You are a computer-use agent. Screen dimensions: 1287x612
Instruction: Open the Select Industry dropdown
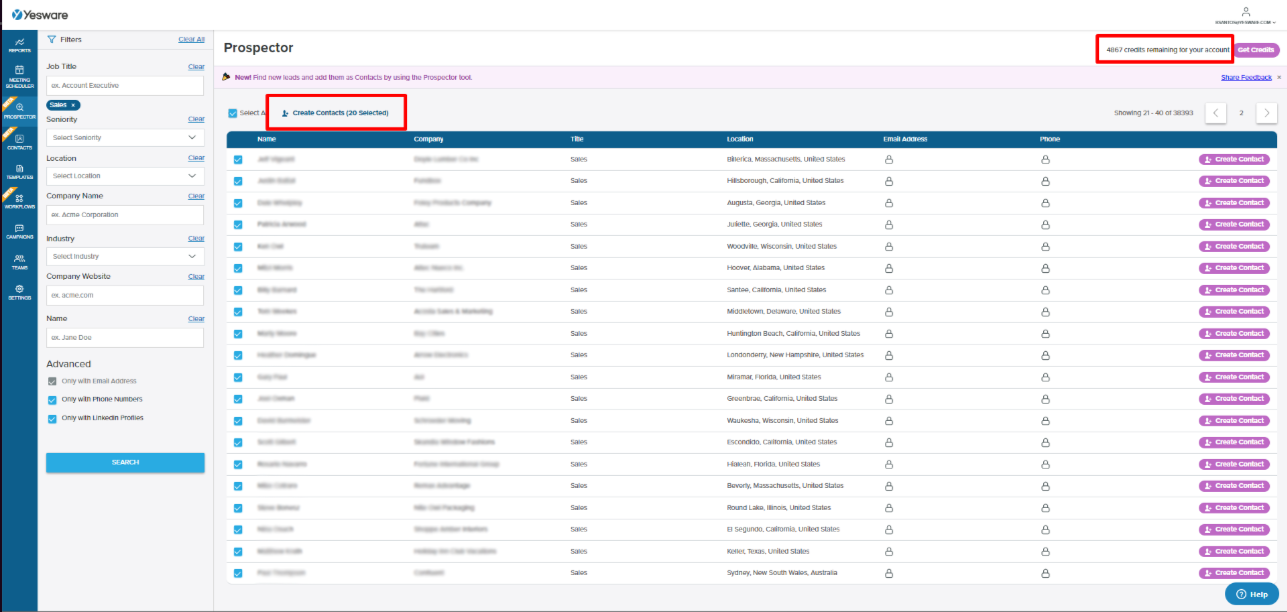coord(125,257)
